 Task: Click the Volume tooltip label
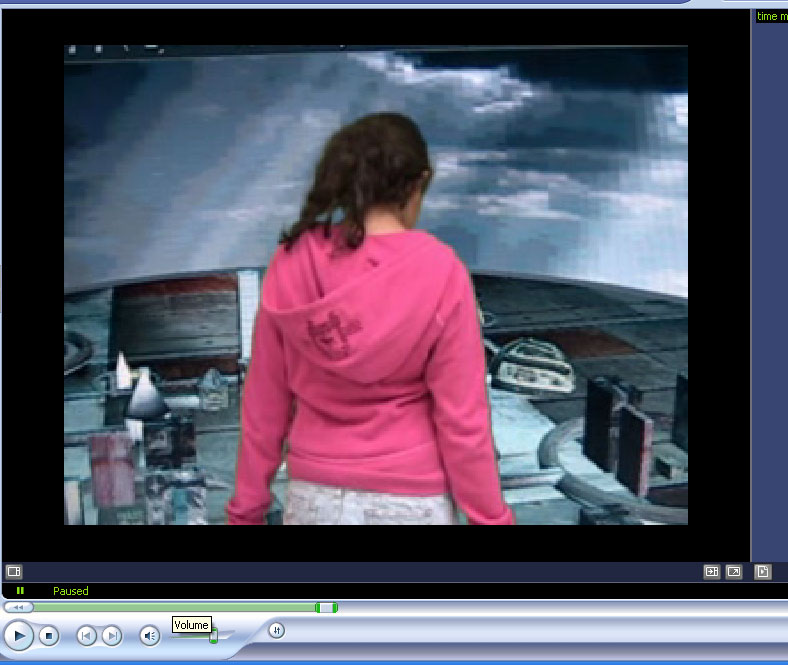[x=191, y=625]
